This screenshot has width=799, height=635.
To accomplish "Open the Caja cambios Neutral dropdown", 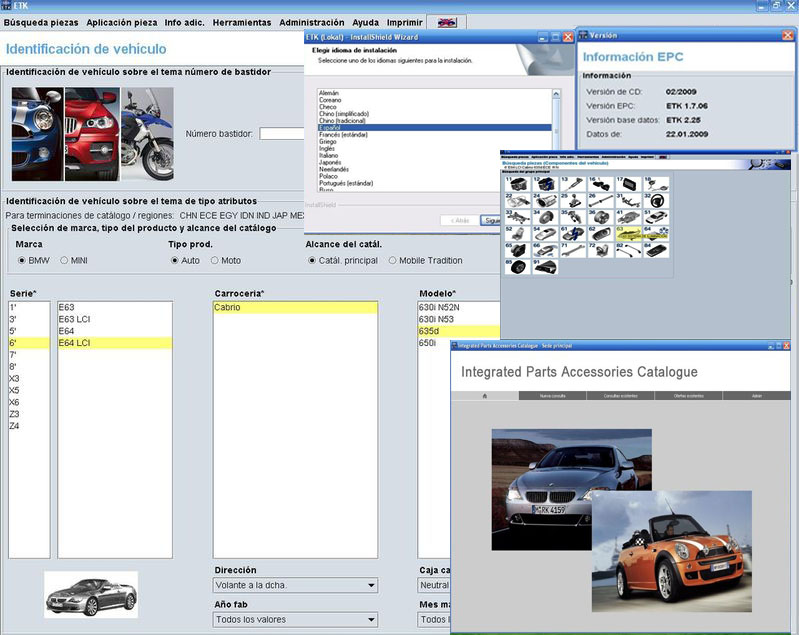I will 434,585.
